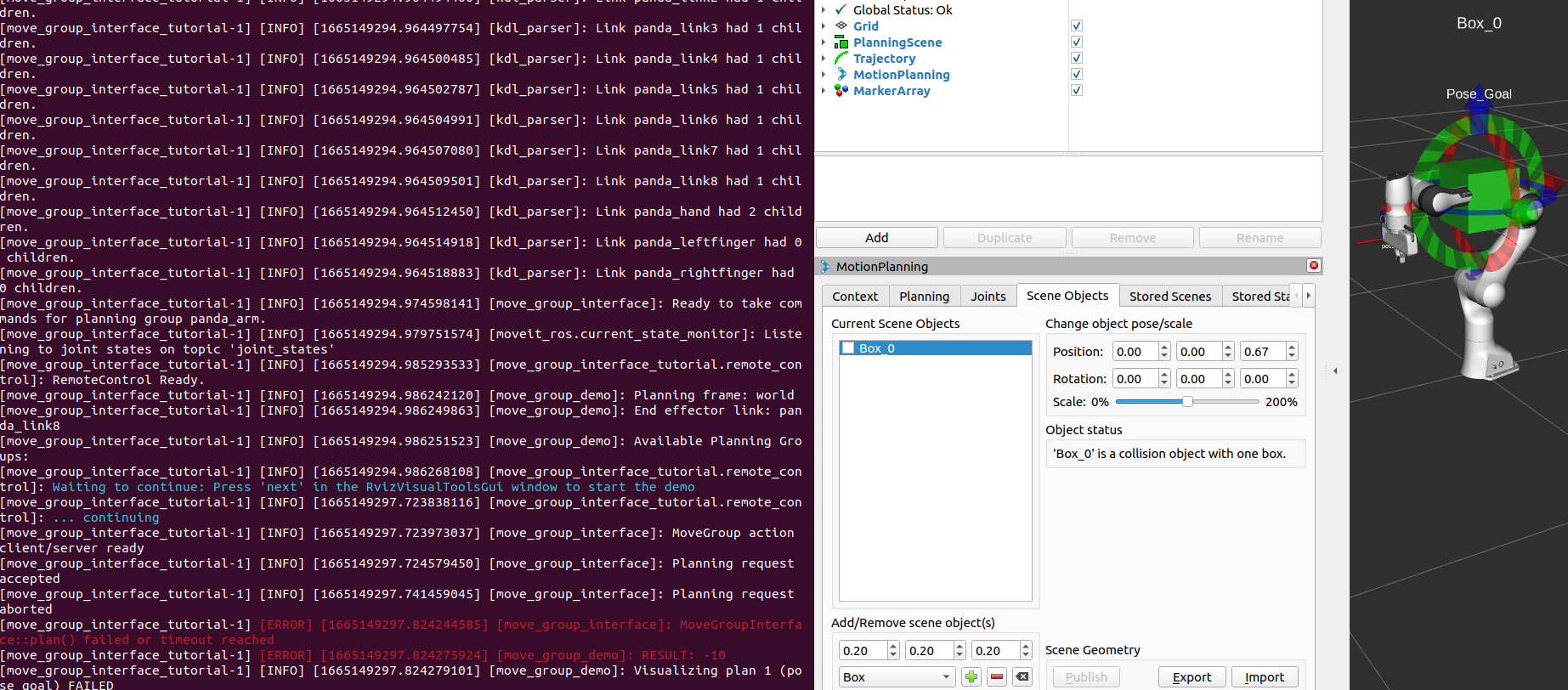
Task: Click the second object size field 0.20
Action: (x=930, y=651)
